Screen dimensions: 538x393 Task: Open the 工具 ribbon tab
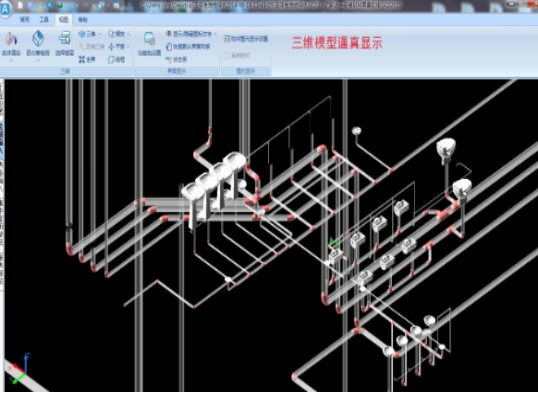point(44,20)
